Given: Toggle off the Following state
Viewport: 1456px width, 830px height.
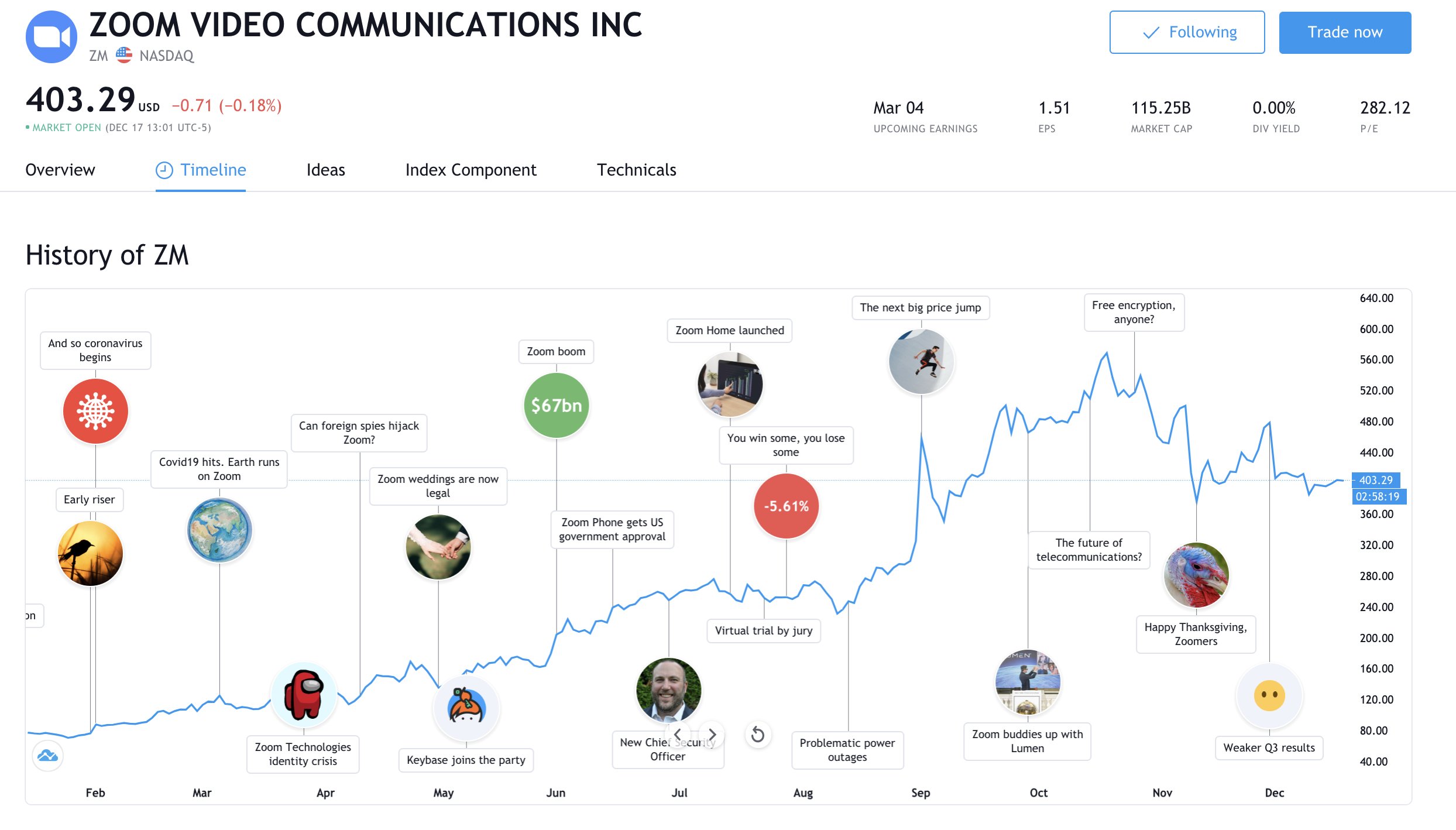Looking at the screenshot, I should click(1187, 32).
